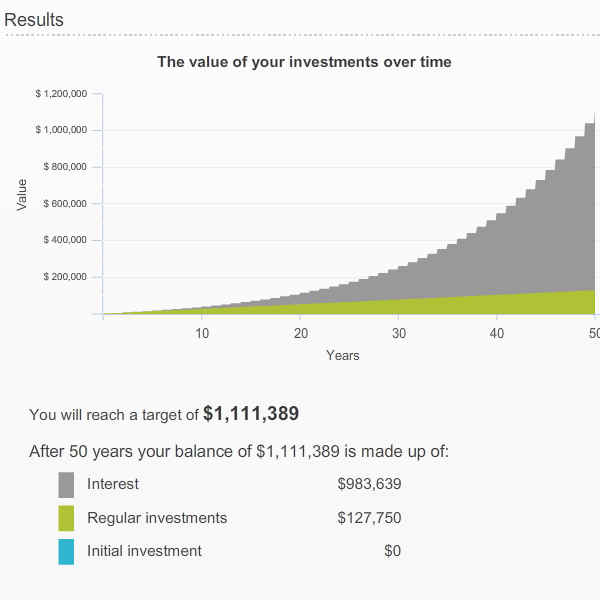Screen dimensions: 600x600
Task: Click the $ 400,000 value axis label
Action: click(65, 240)
